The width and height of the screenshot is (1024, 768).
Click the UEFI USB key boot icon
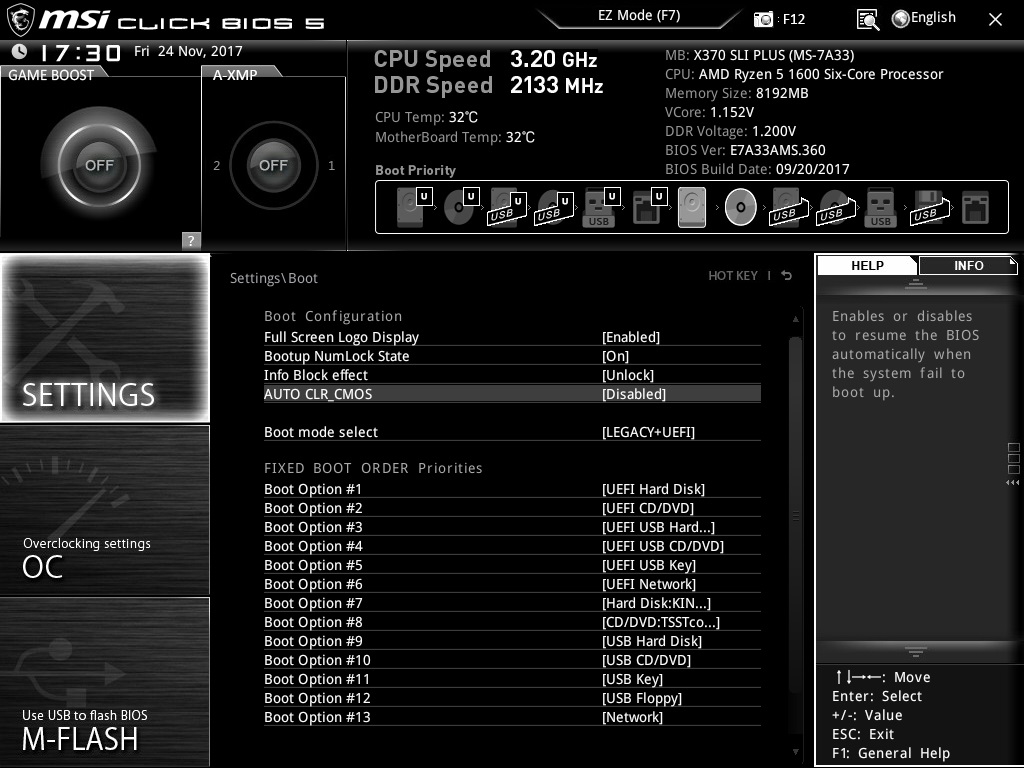pyautogui.click(x=601, y=207)
